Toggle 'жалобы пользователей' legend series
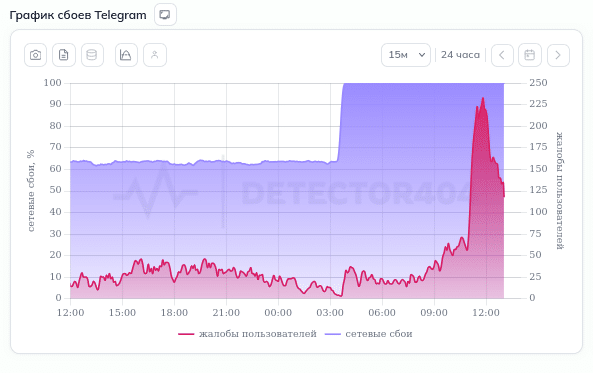 click(x=247, y=334)
